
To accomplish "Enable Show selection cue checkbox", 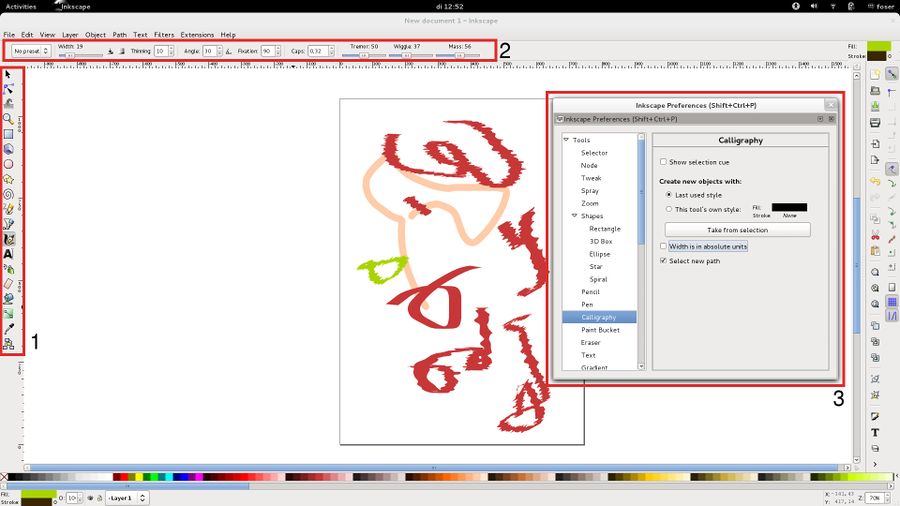I will pos(664,162).
